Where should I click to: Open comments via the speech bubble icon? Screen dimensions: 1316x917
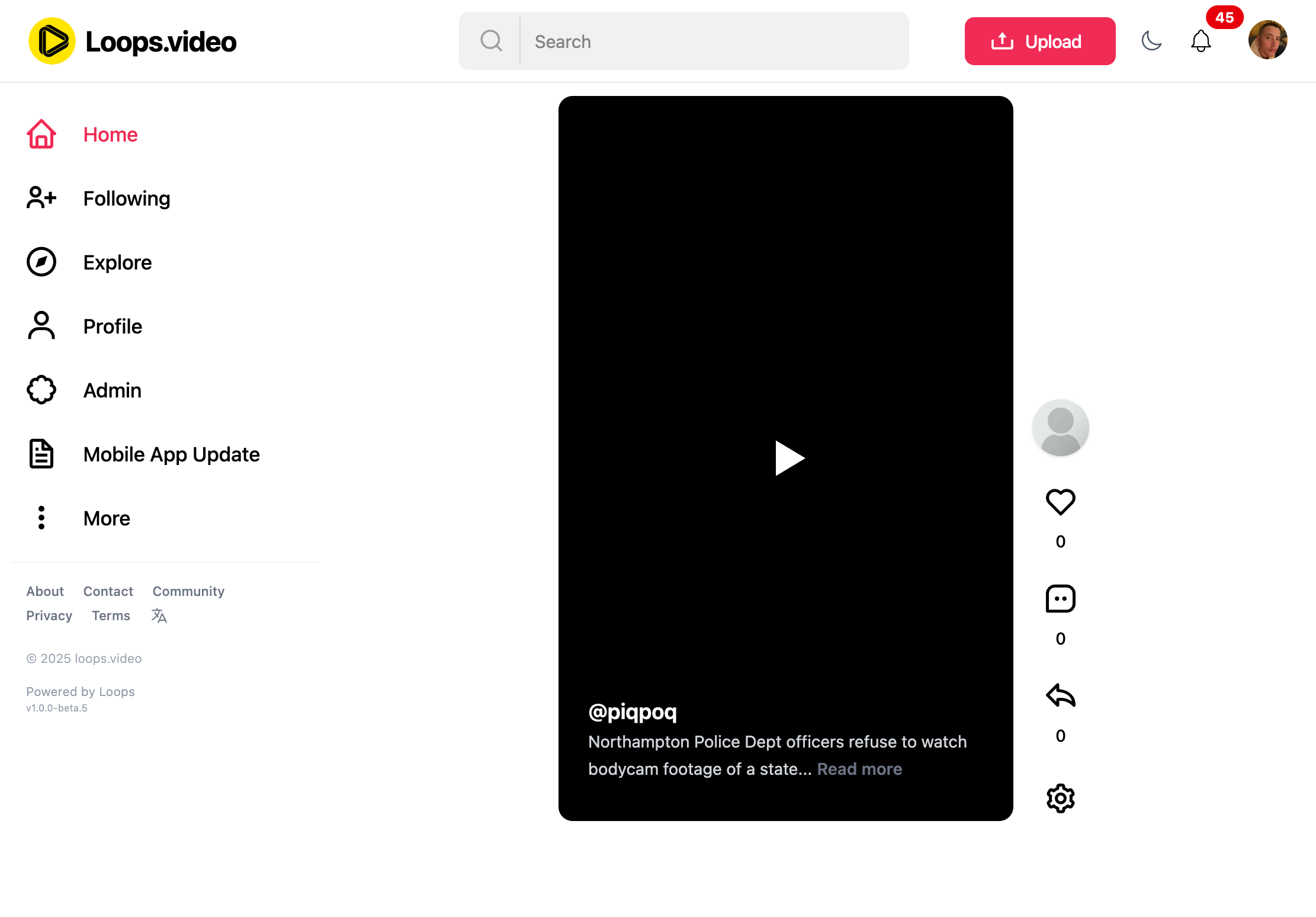pyautogui.click(x=1060, y=599)
